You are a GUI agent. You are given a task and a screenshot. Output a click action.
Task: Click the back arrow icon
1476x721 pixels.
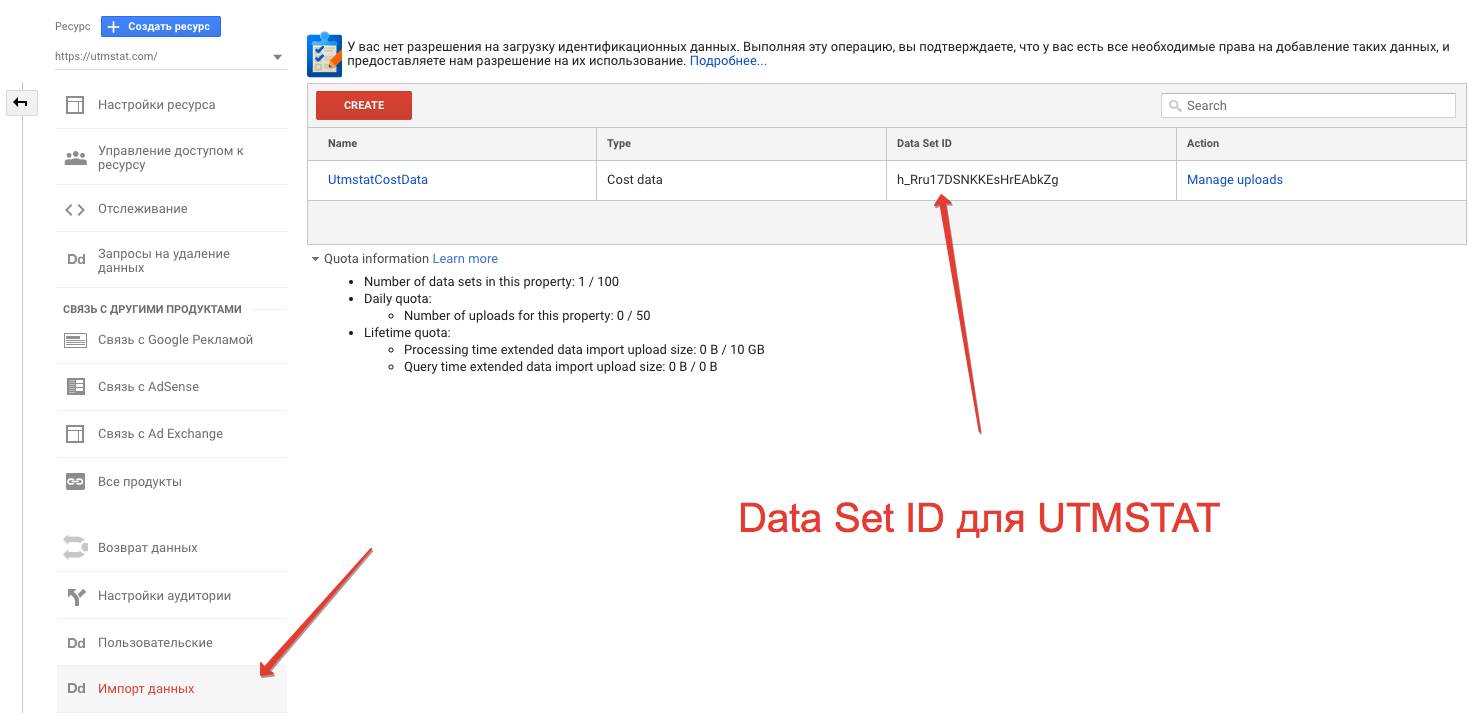[x=21, y=102]
